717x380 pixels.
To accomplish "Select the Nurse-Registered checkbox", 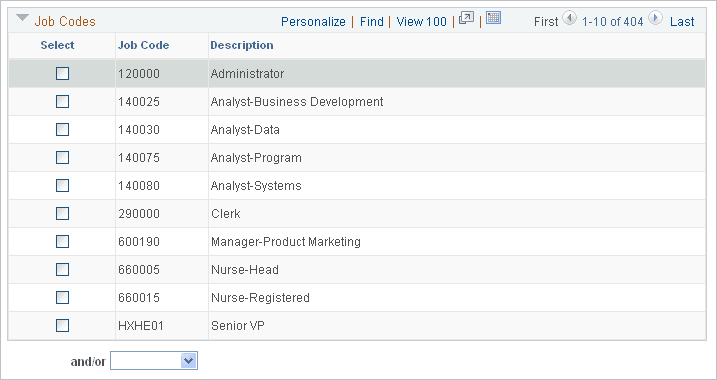I will point(63,298).
